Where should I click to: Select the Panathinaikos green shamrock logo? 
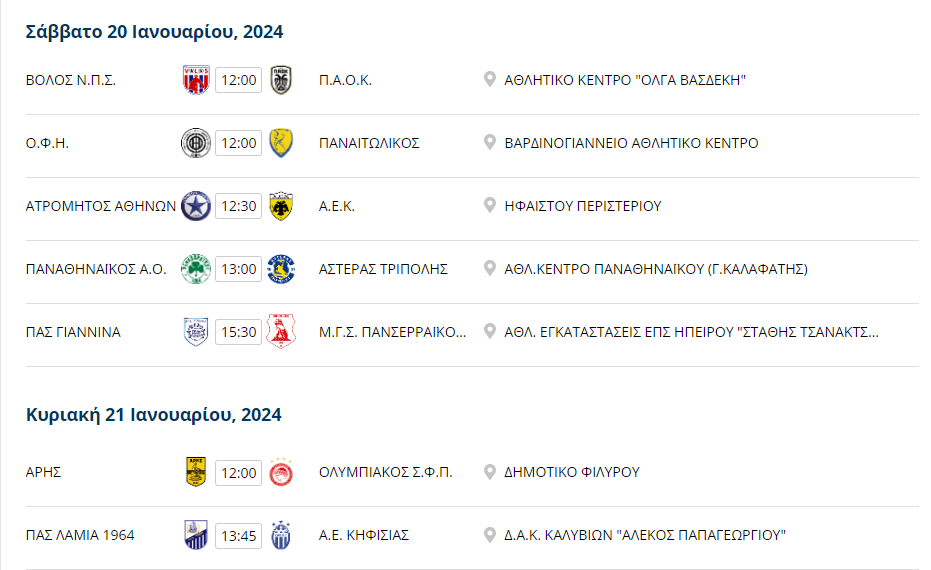point(196,269)
